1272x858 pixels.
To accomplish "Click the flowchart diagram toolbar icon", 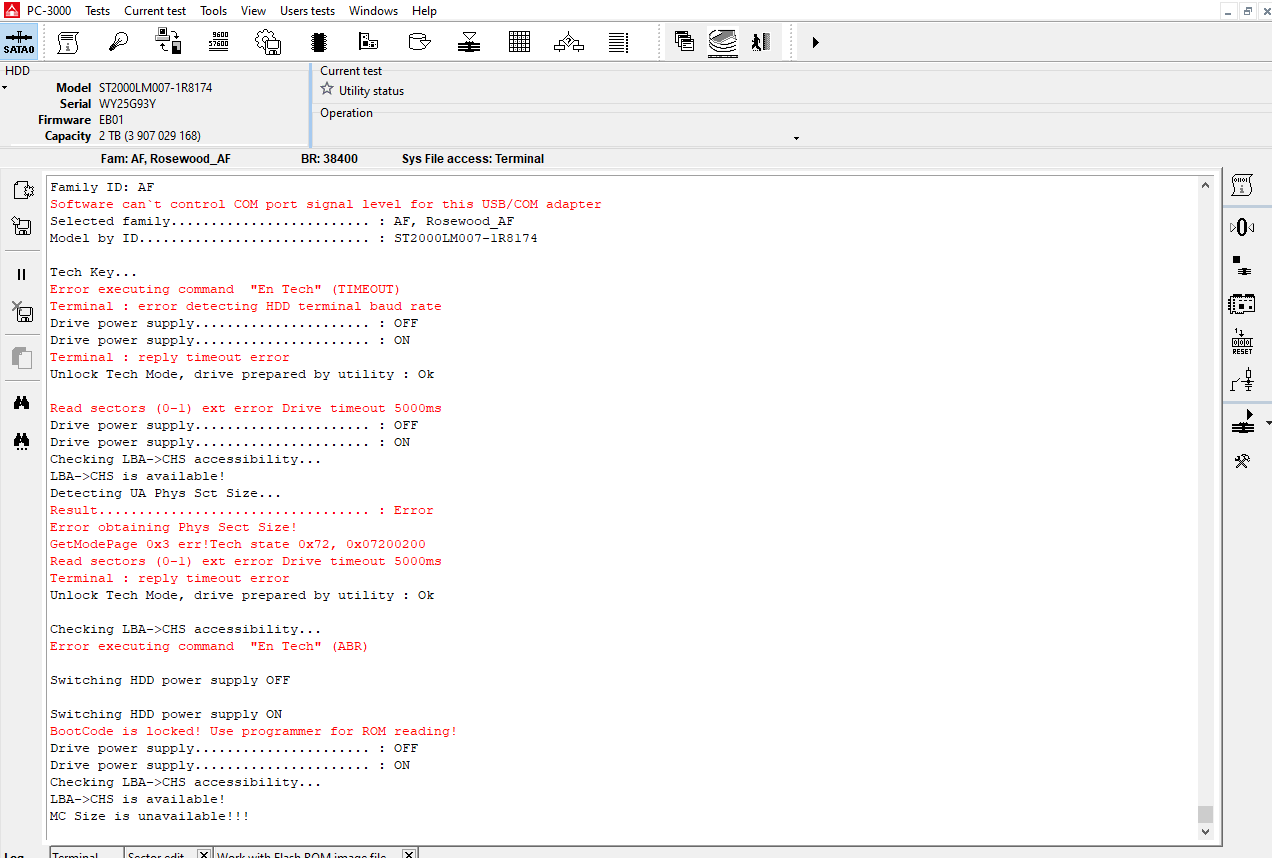I will coord(569,42).
